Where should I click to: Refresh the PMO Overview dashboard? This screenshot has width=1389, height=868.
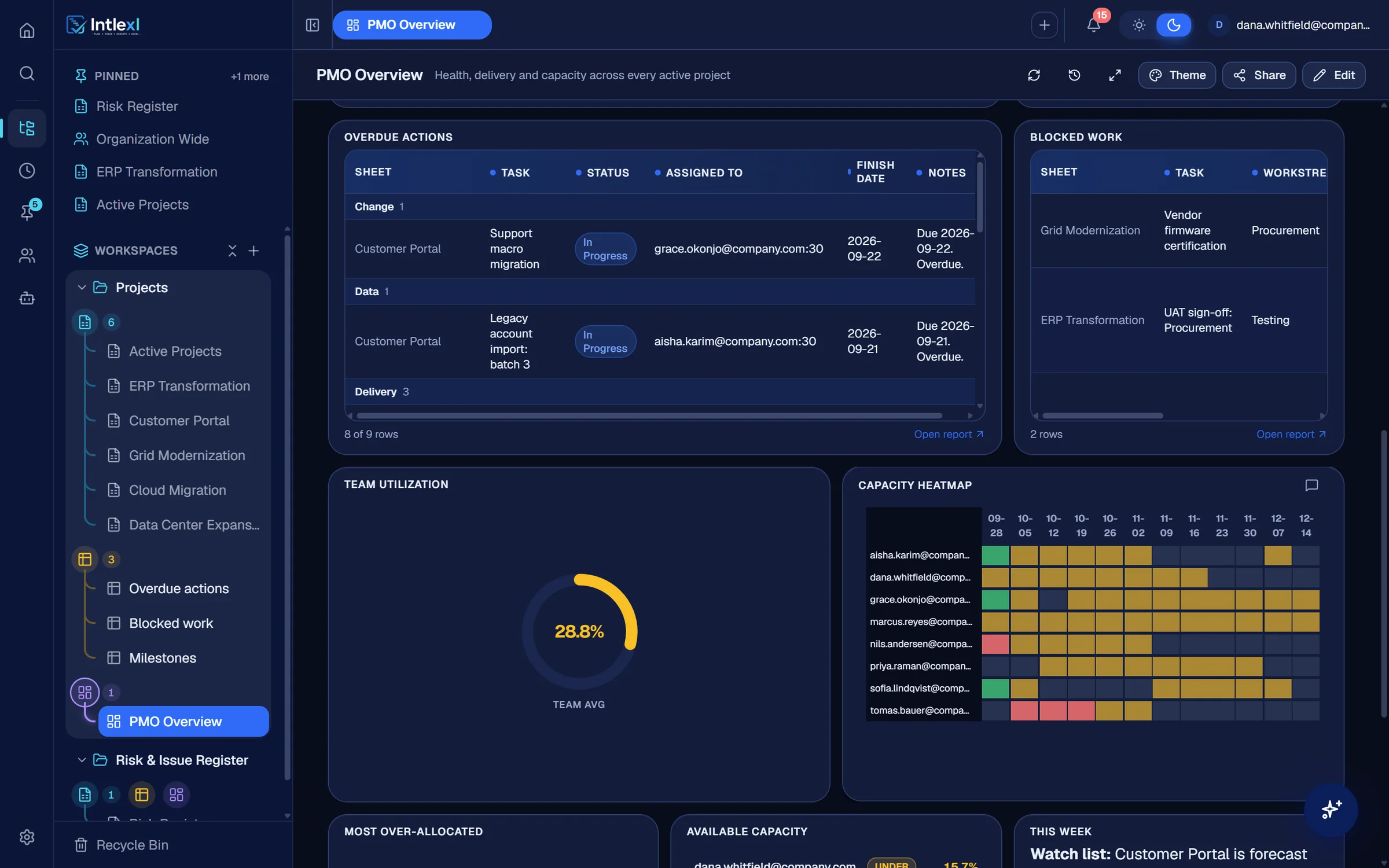point(1034,75)
